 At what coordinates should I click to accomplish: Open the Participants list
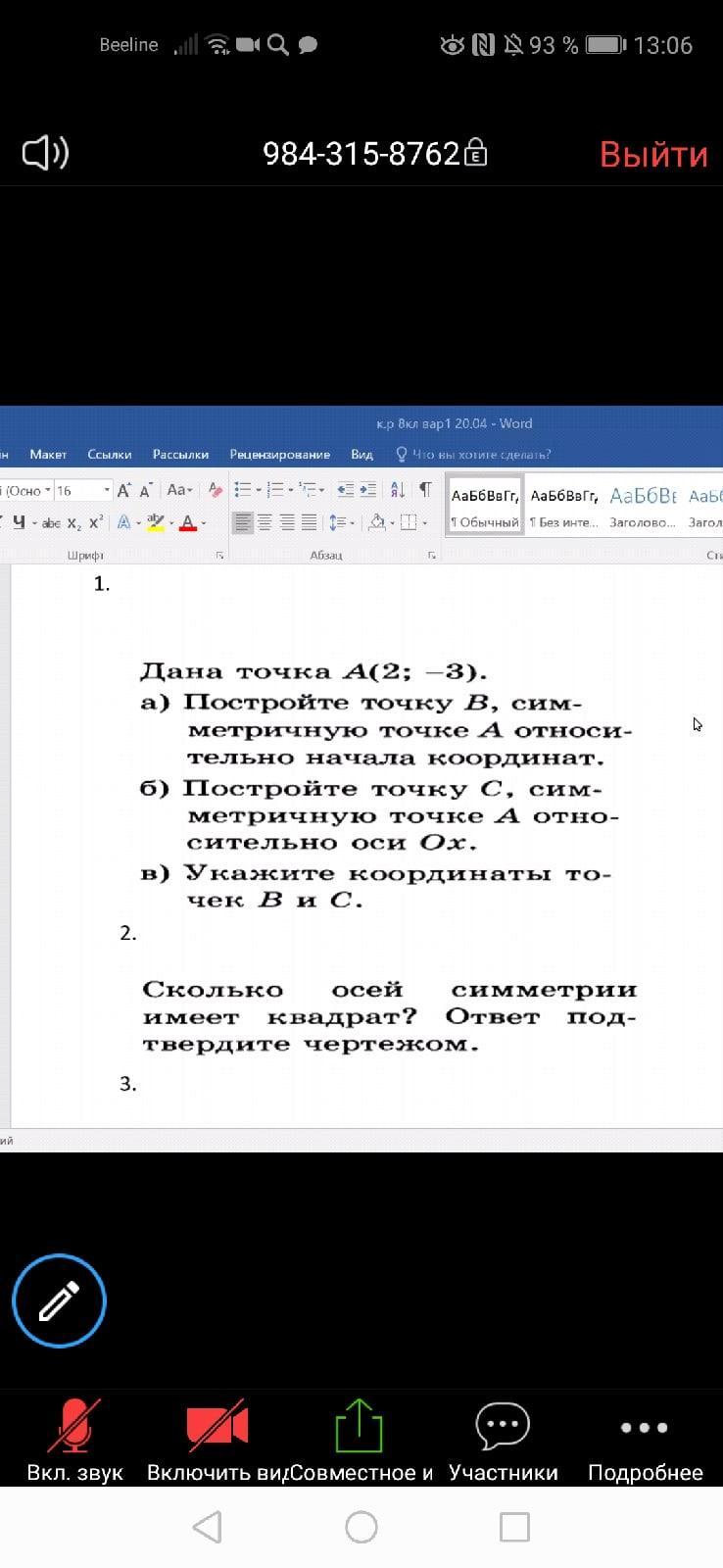coord(503,1439)
